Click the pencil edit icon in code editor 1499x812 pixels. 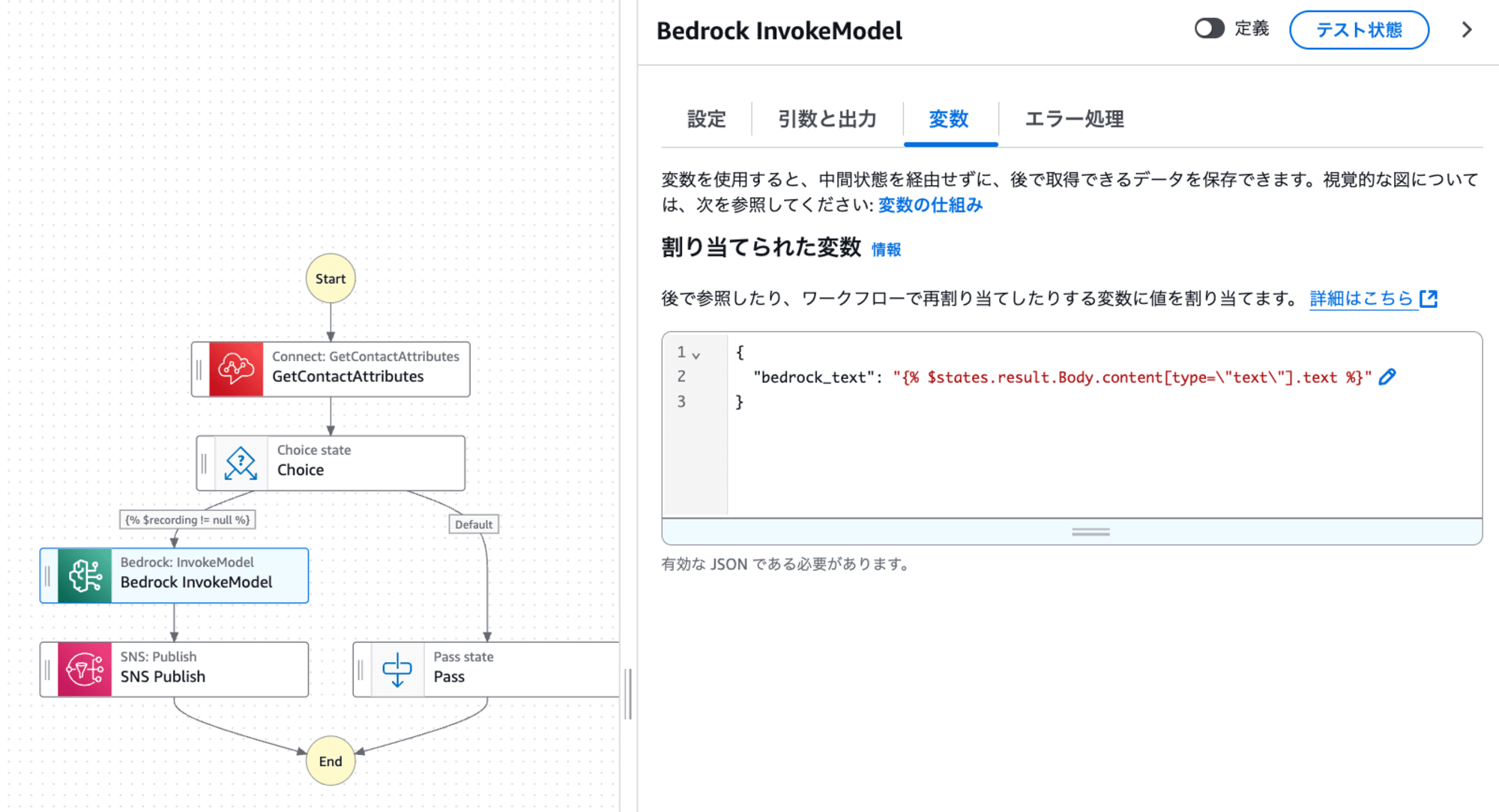[1387, 377]
